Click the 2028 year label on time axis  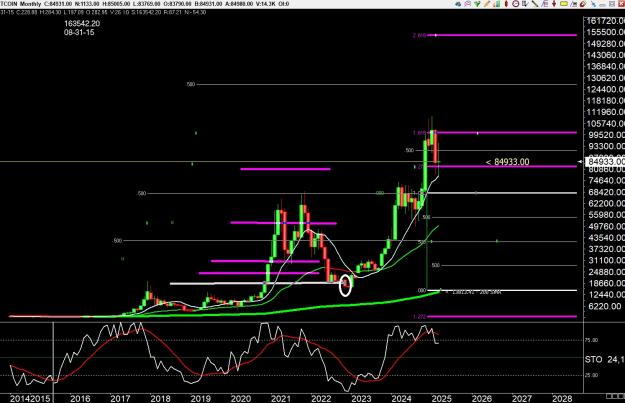tap(562, 398)
